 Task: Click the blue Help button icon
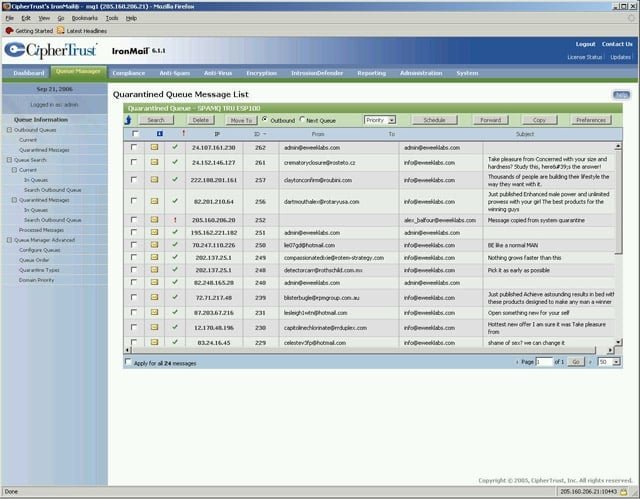(x=621, y=95)
